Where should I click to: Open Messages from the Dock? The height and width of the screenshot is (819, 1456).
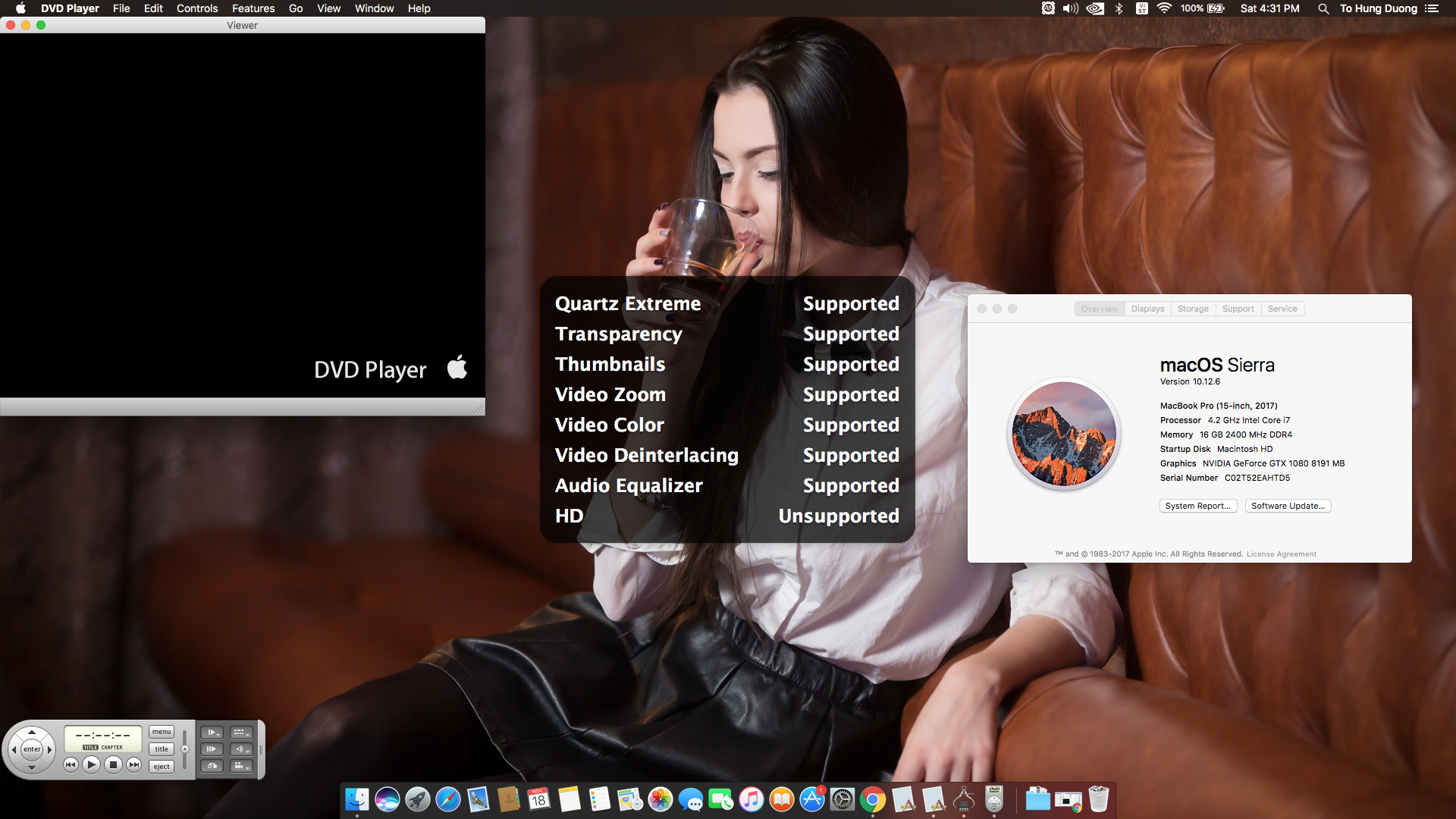[691, 799]
